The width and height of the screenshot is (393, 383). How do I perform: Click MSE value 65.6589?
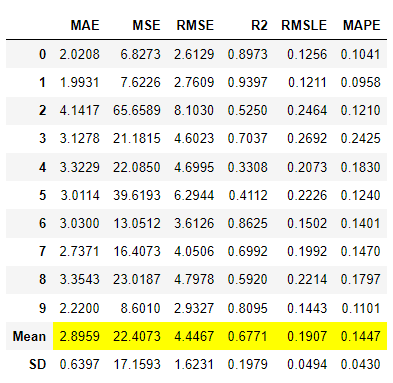pos(137,110)
